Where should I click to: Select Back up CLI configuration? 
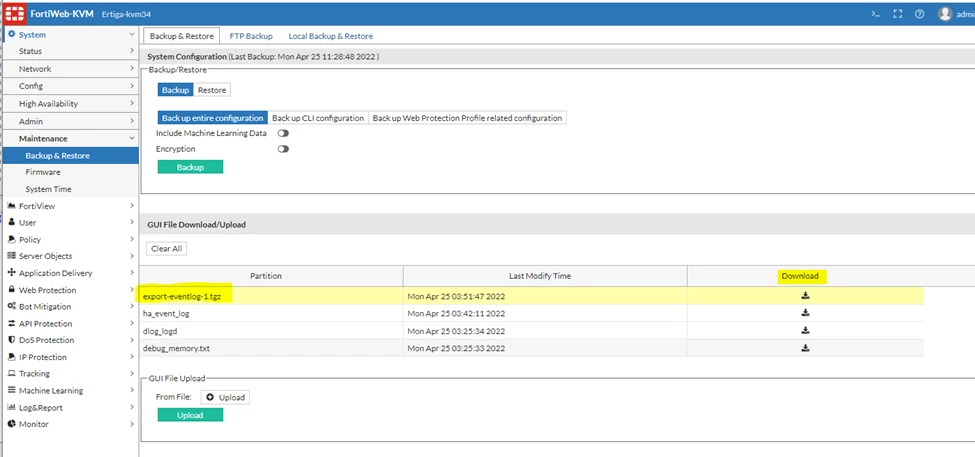[x=318, y=118]
